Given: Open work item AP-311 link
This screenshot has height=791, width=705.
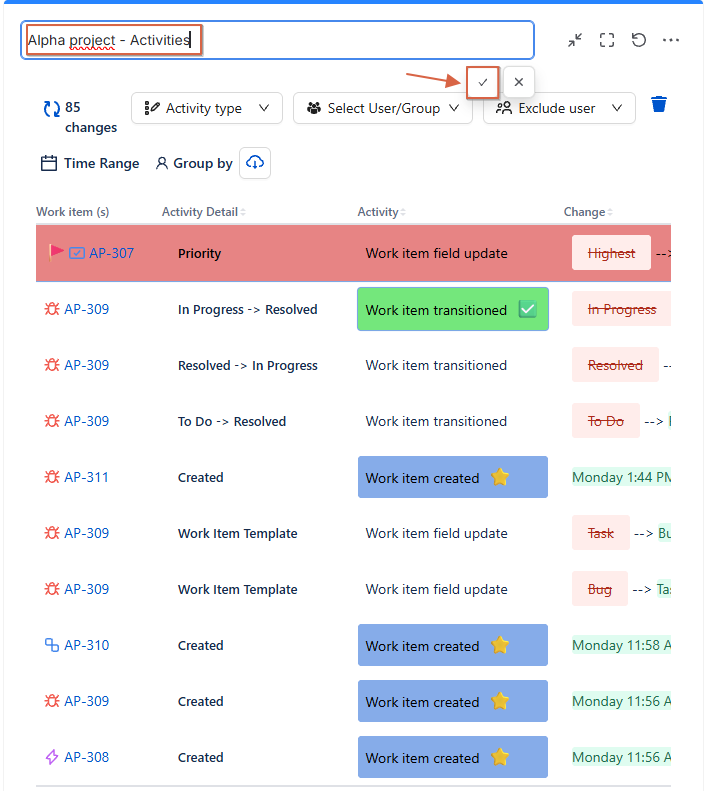Looking at the screenshot, I should click(x=86, y=477).
